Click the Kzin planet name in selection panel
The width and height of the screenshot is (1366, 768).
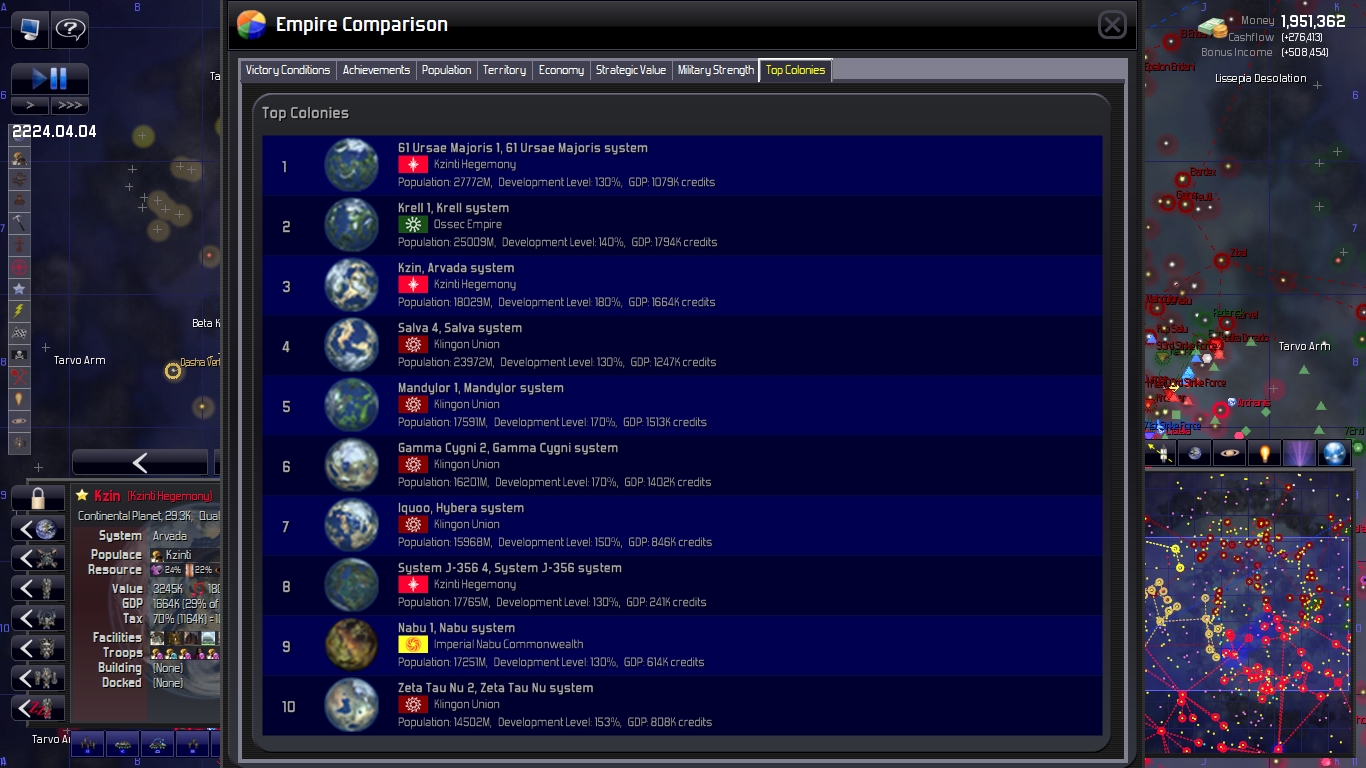107,496
